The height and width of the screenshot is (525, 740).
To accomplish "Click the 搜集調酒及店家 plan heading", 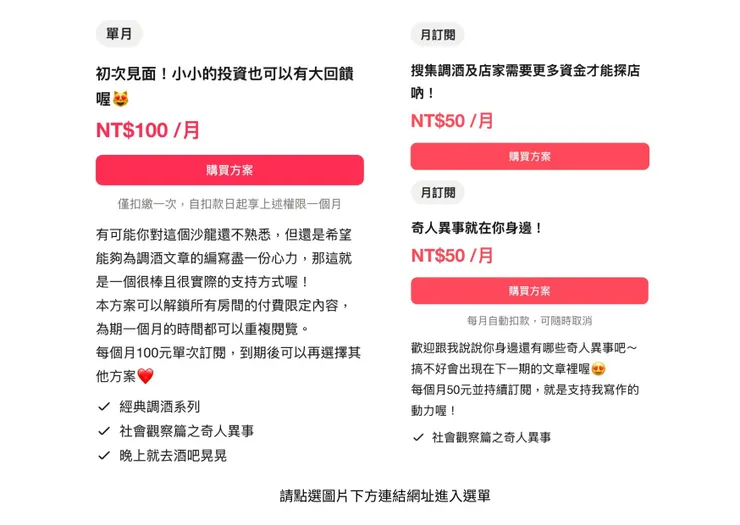I will (525, 71).
